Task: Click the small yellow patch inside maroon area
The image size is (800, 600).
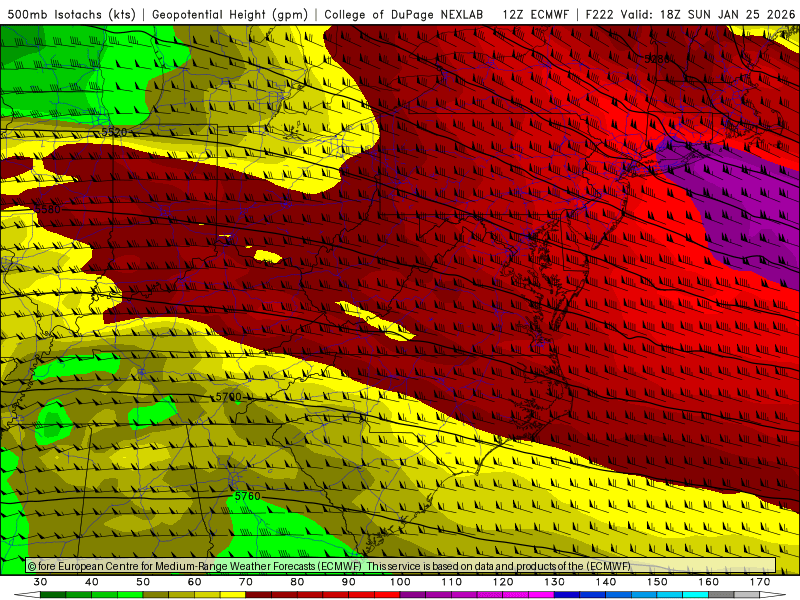Action: 268,257
